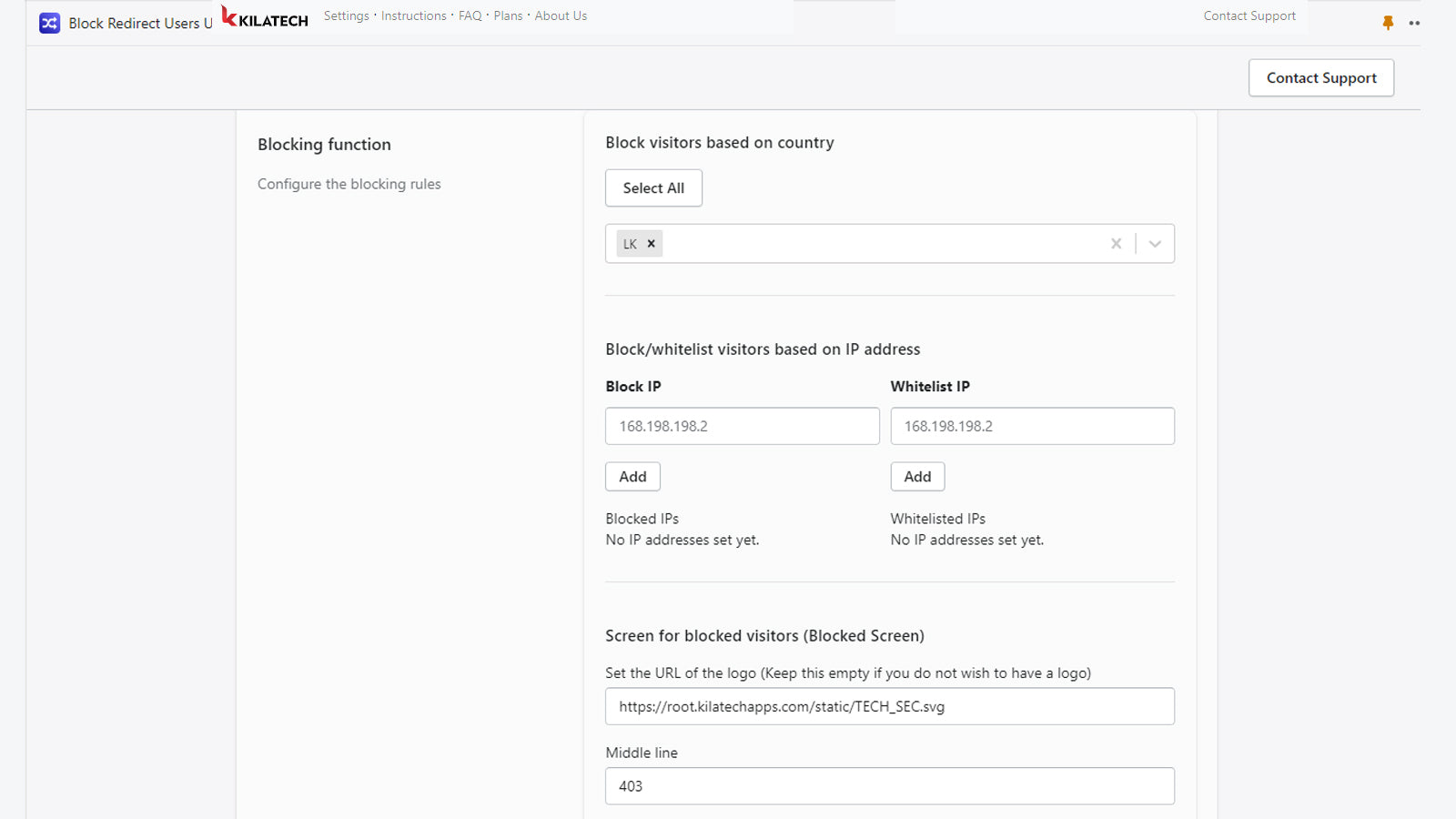1456x819 pixels.
Task: Navigate to the Plans page
Action: pyautogui.click(x=508, y=16)
